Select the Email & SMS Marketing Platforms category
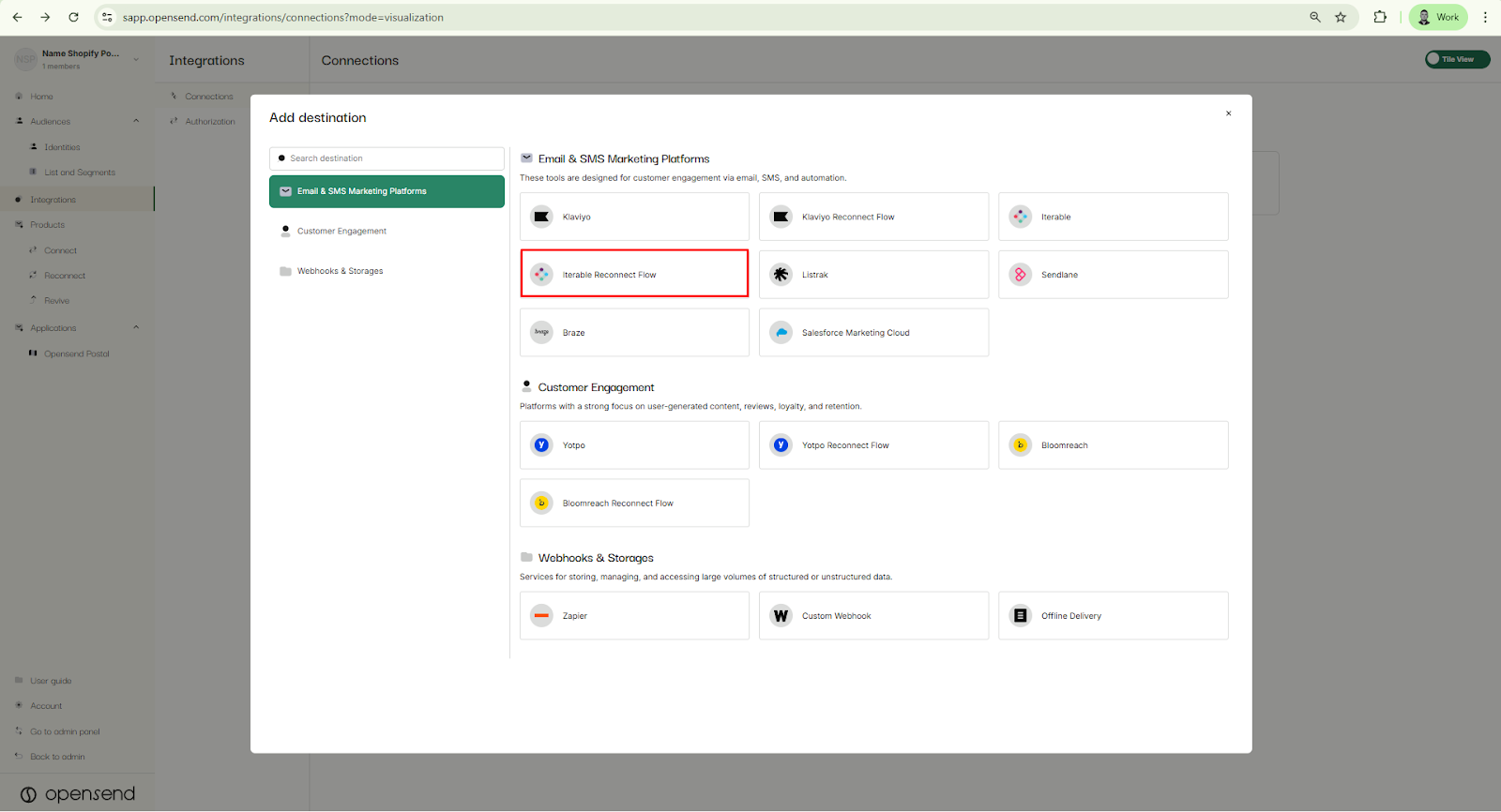This screenshot has width=1501, height=812. pyautogui.click(x=387, y=191)
